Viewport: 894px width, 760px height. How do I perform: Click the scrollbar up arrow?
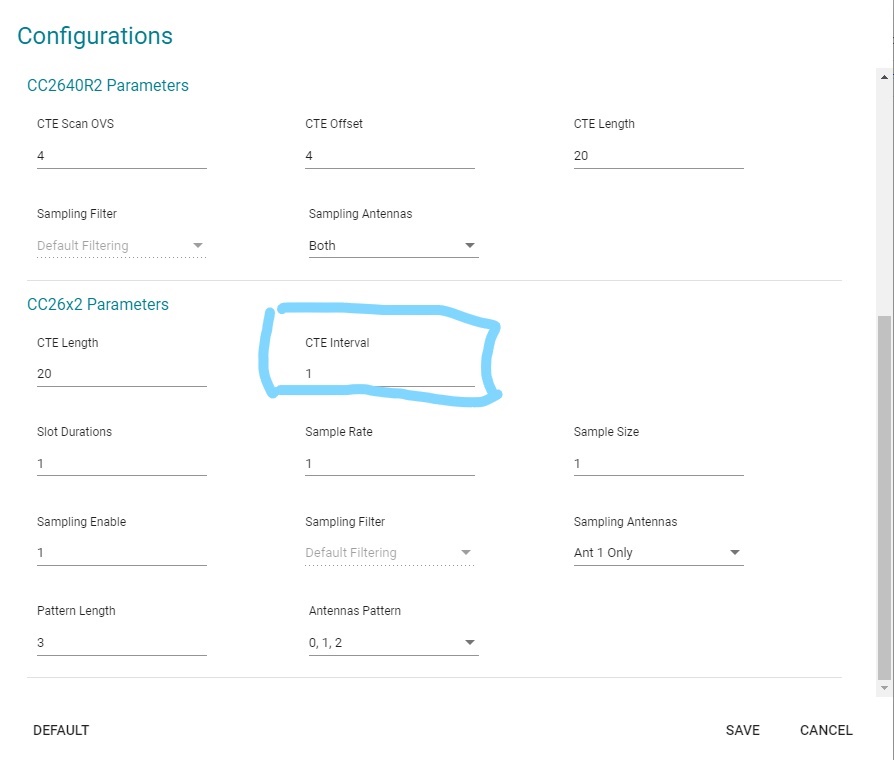[883, 77]
